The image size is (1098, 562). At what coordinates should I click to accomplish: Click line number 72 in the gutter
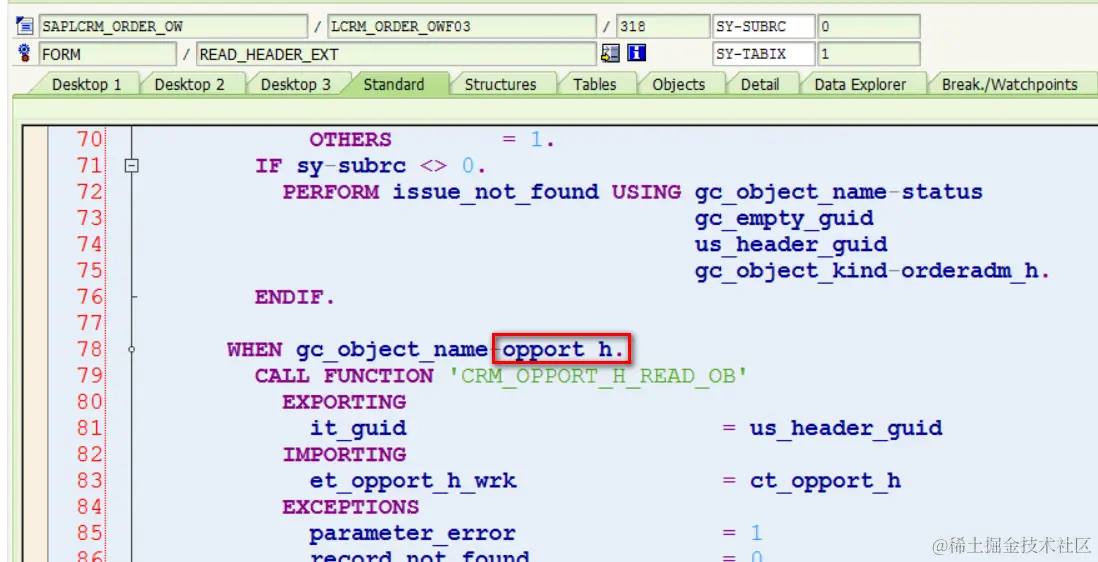point(89,192)
